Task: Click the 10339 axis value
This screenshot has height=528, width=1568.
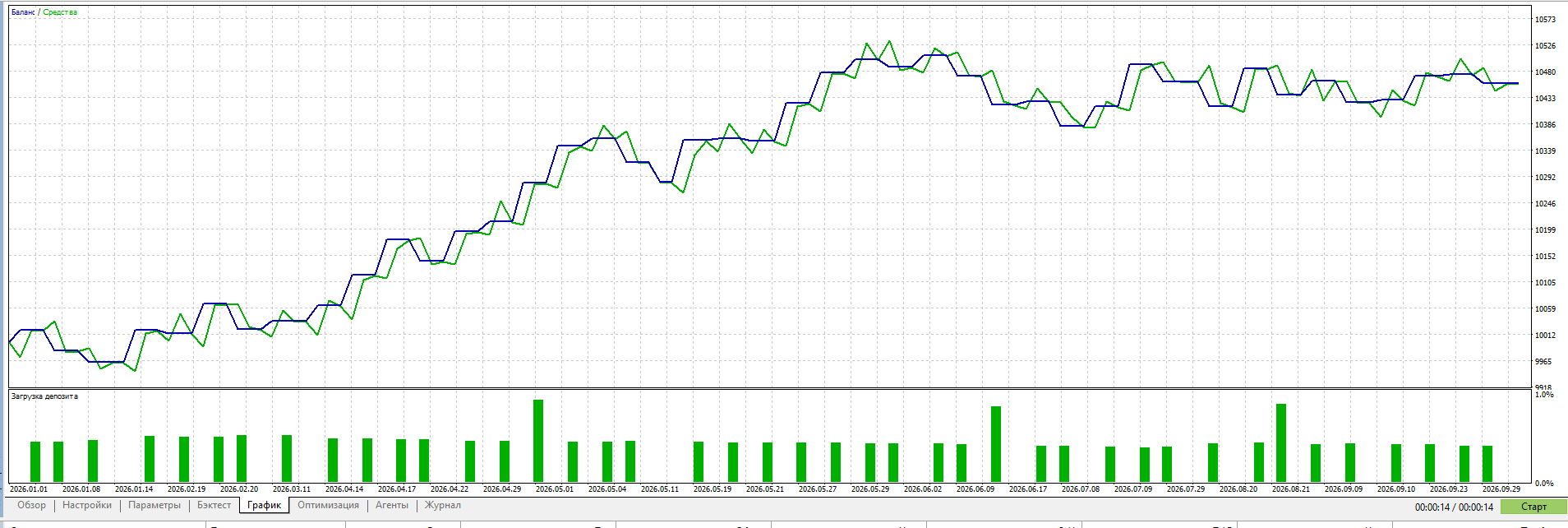Action: [x=1545, y=151]
